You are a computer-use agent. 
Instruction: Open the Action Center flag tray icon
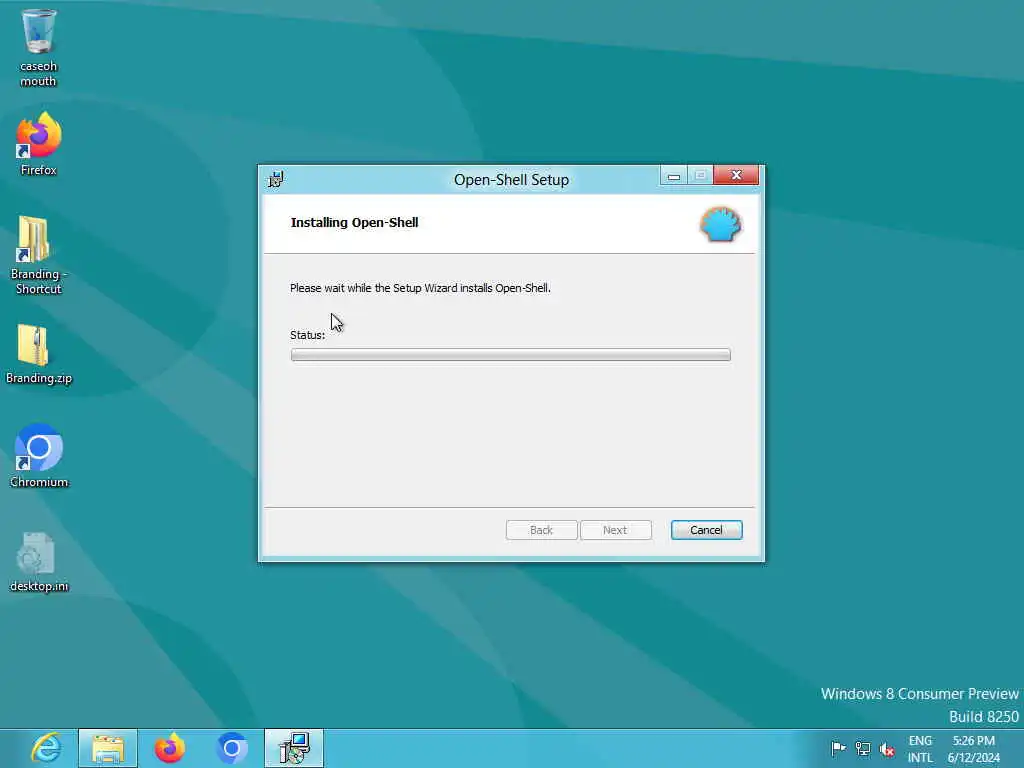click(838, 748)
